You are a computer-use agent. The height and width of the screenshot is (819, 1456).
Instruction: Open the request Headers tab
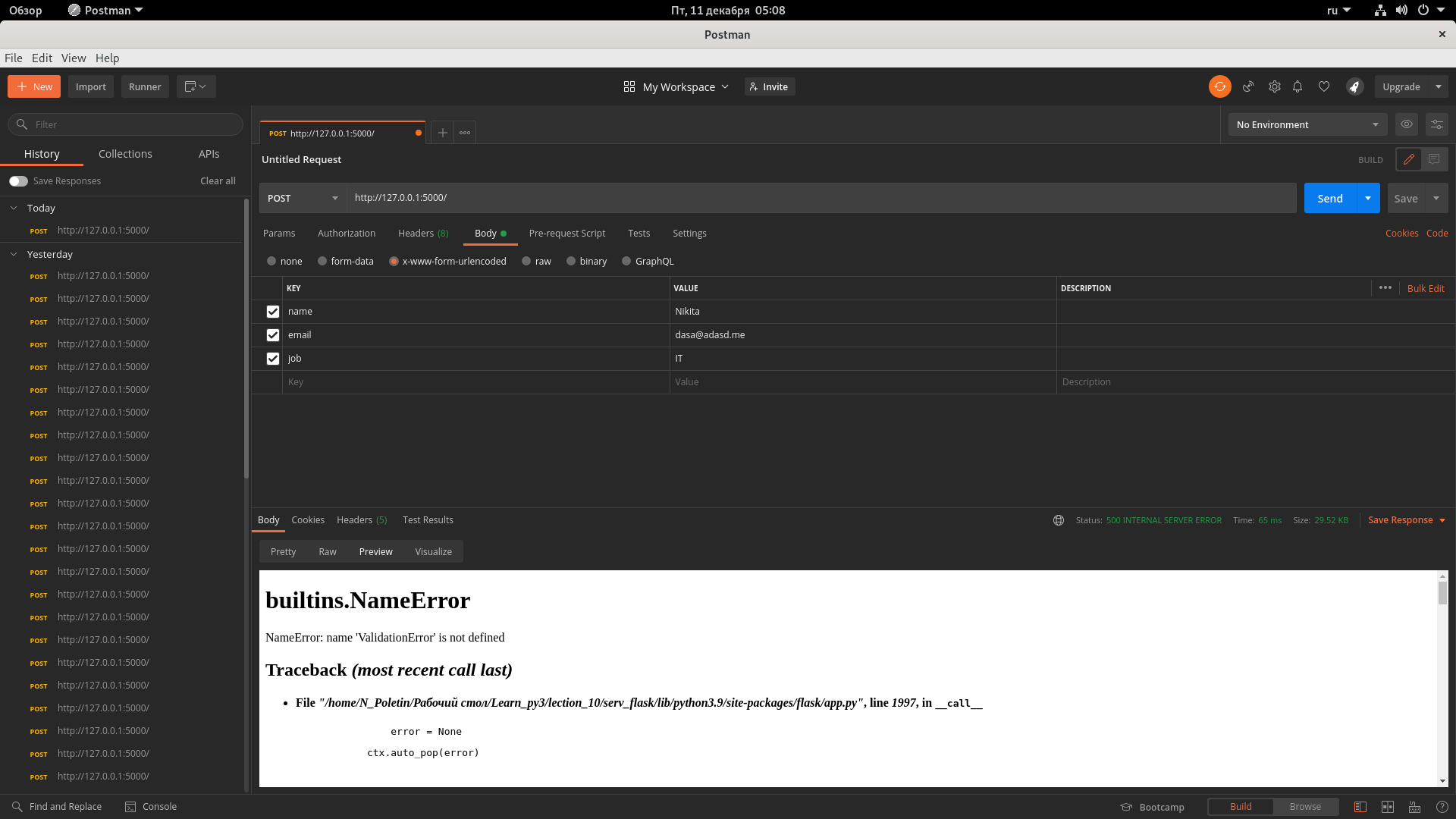coord(423,234)
